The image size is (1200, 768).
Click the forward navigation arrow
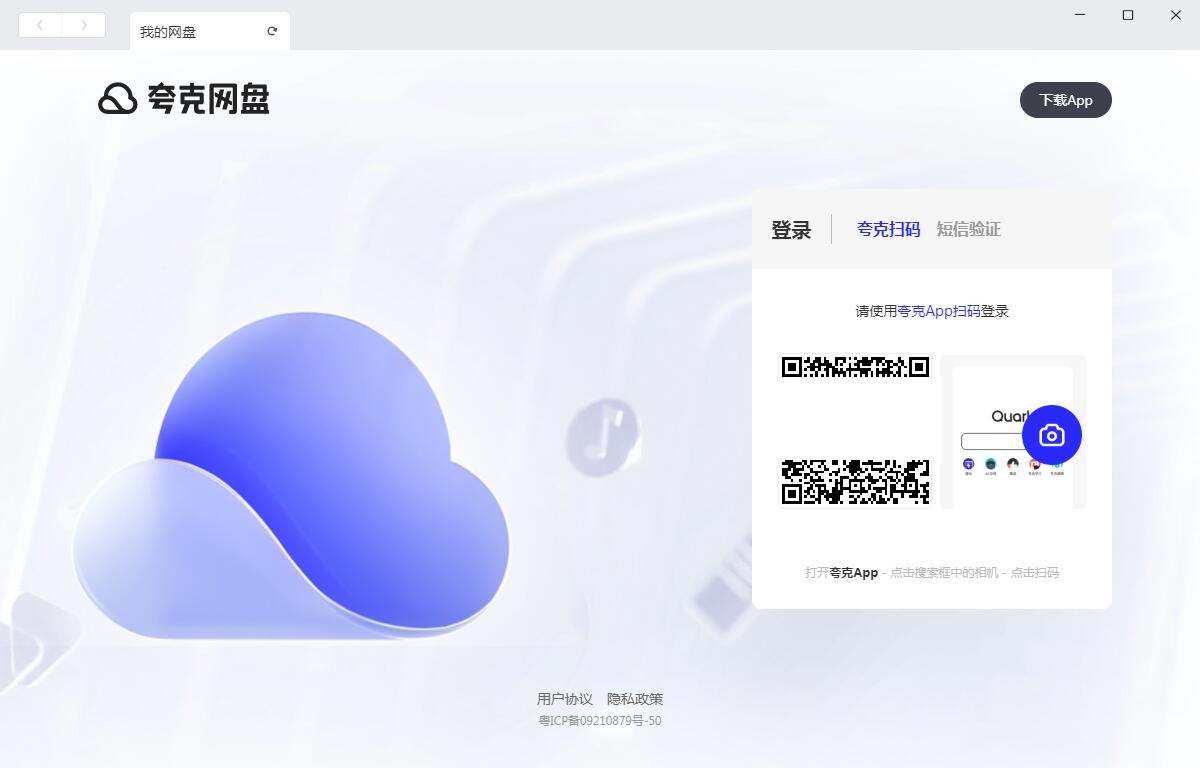[x=84, y=24]
